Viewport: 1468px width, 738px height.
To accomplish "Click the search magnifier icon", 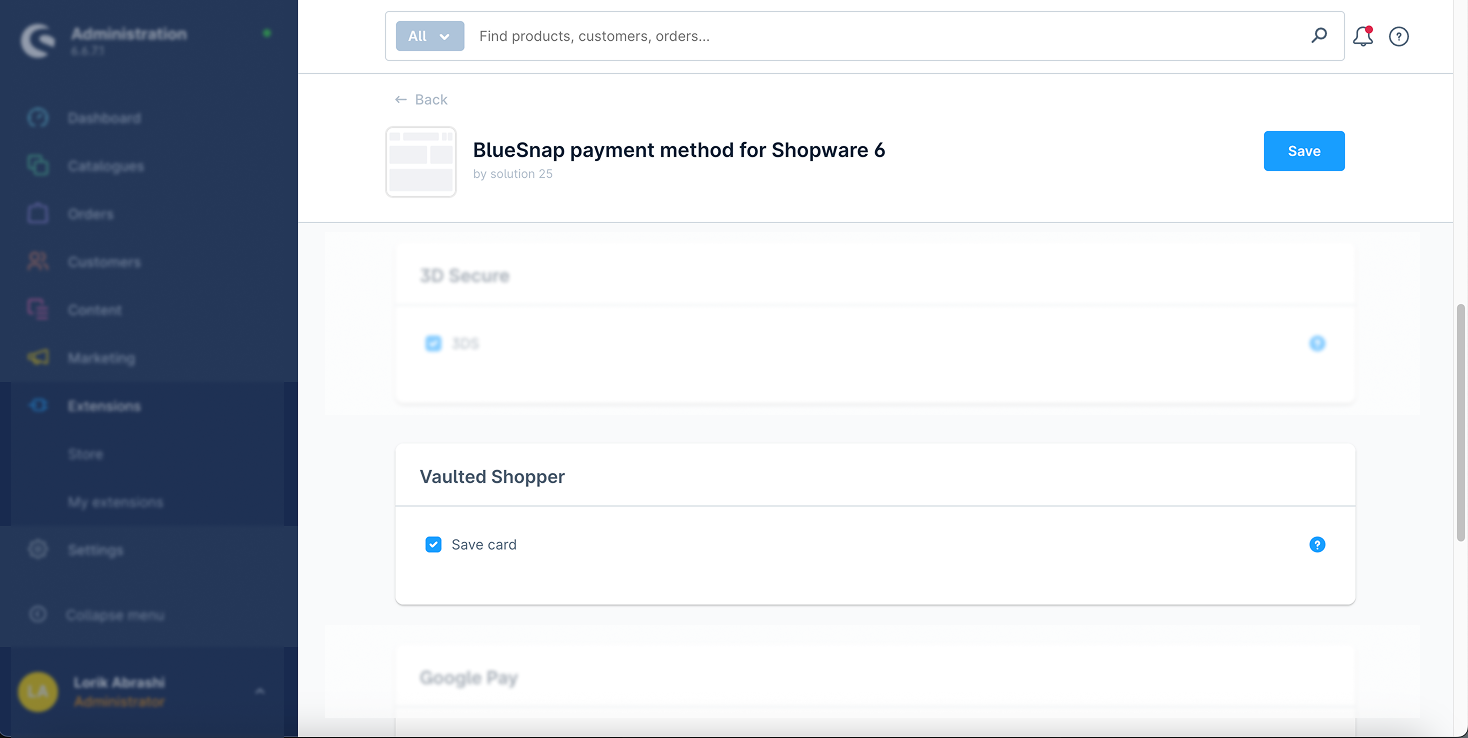I will coord(1319,36).
